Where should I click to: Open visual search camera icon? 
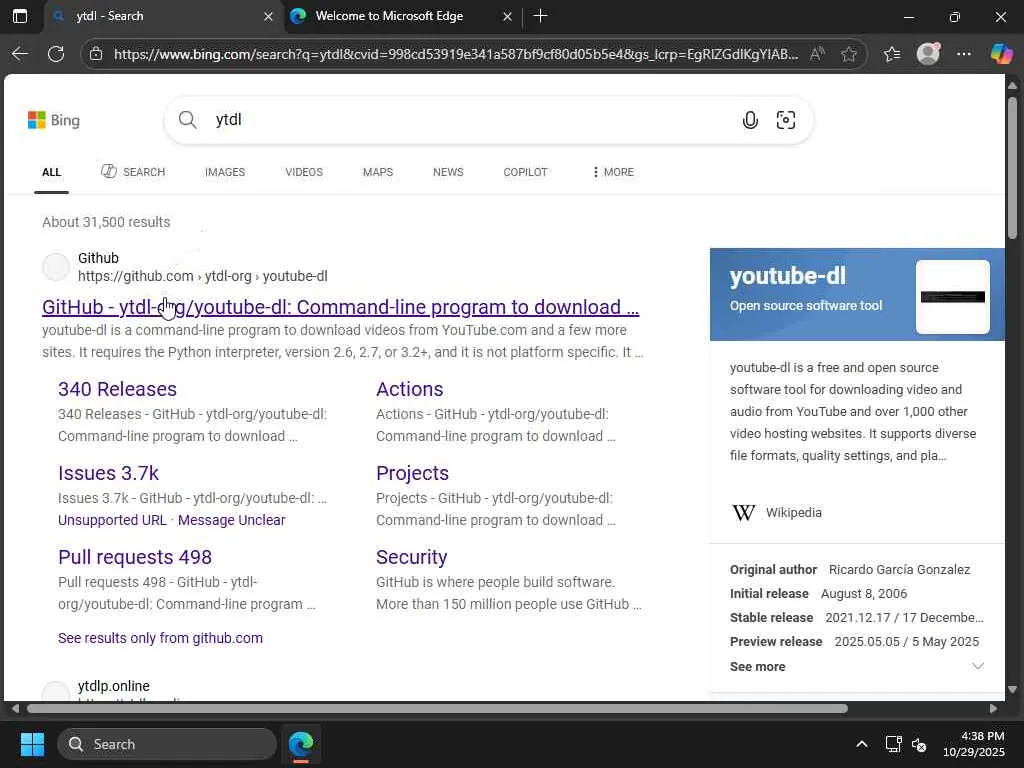[x=786, y=120]
